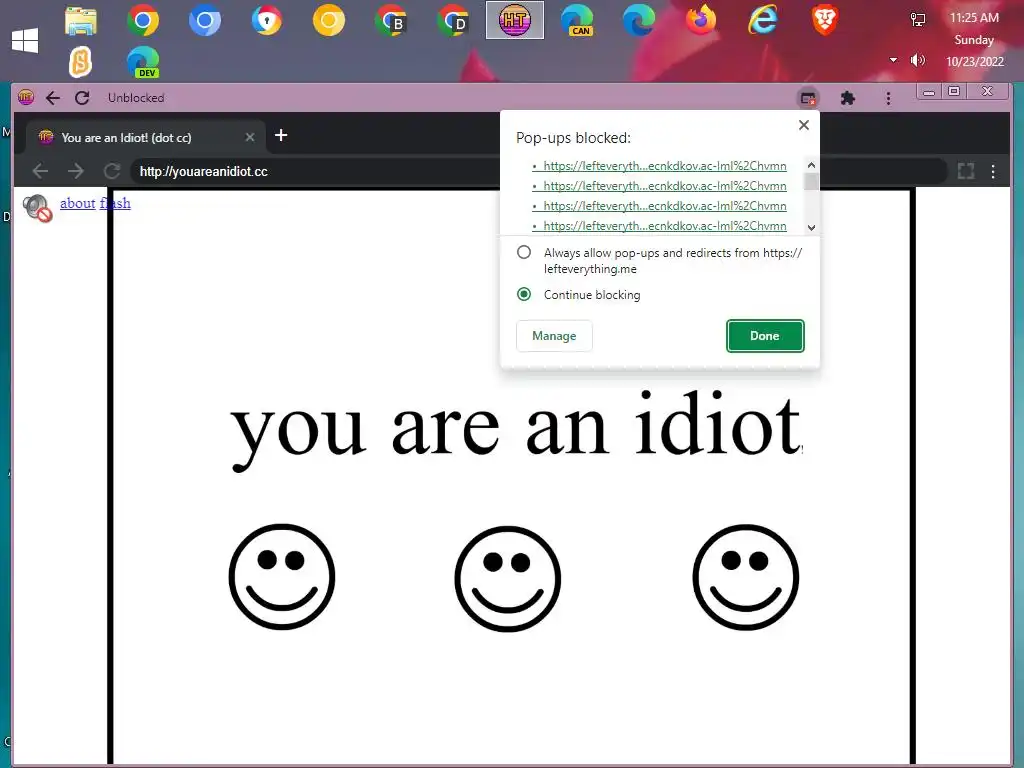Click the green Done button
The height and width of the screenshot is (768, 1024).
(765, 336)
